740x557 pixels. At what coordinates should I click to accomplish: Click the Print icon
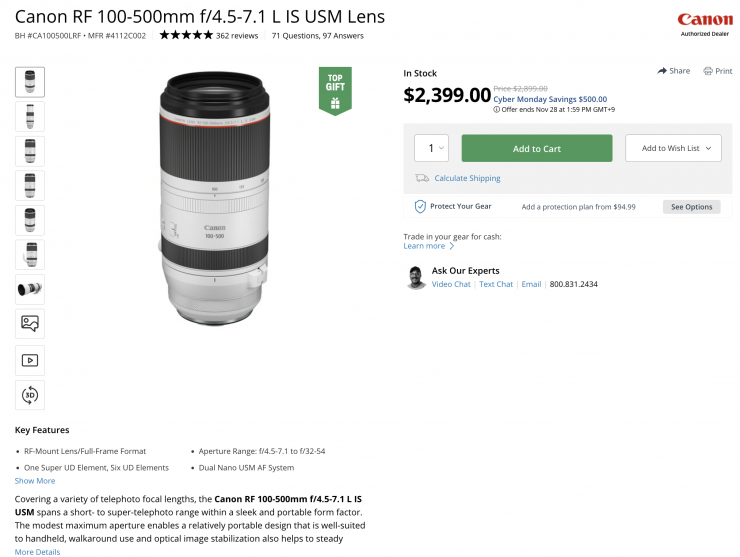pos(708,71)
